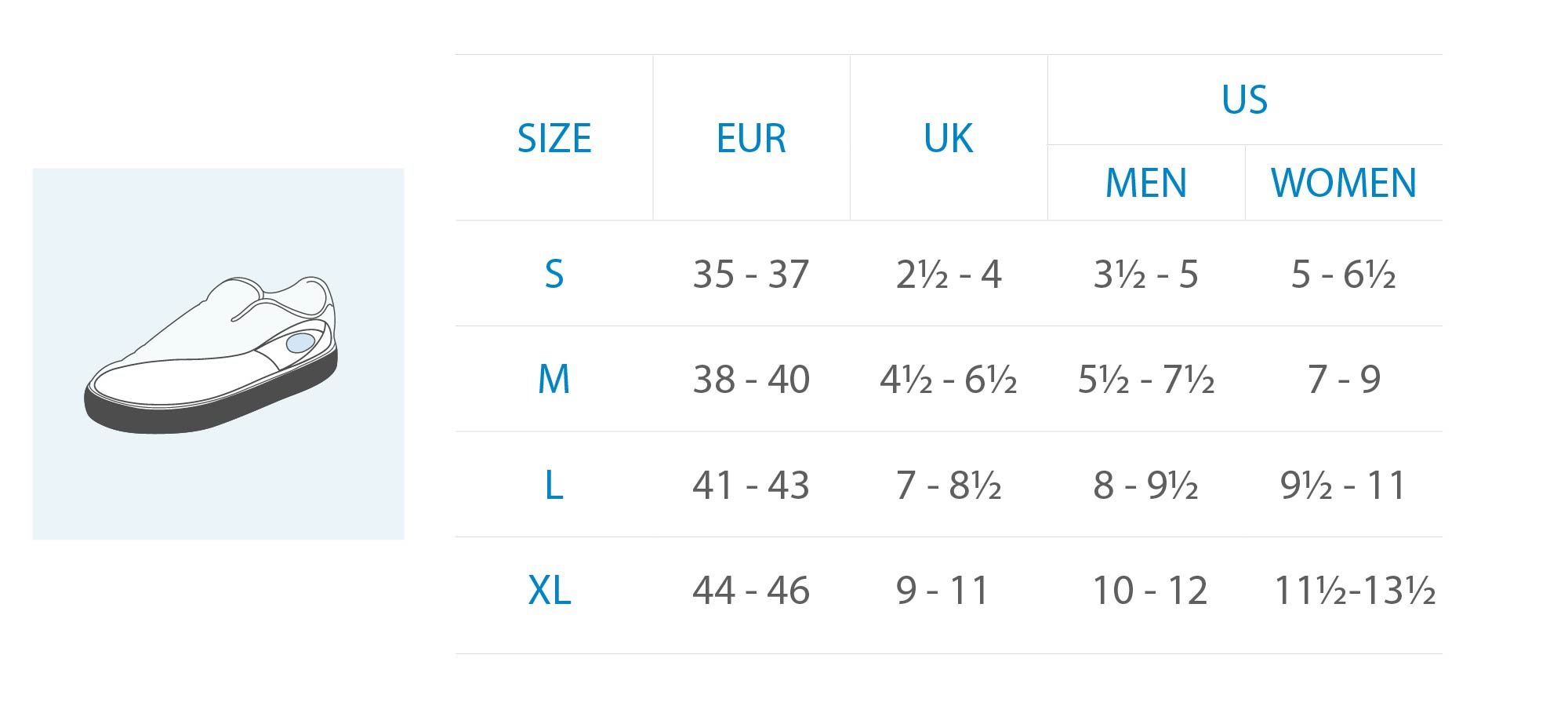
Task: Select the UK column header
Action: click(x=949, y=139)
